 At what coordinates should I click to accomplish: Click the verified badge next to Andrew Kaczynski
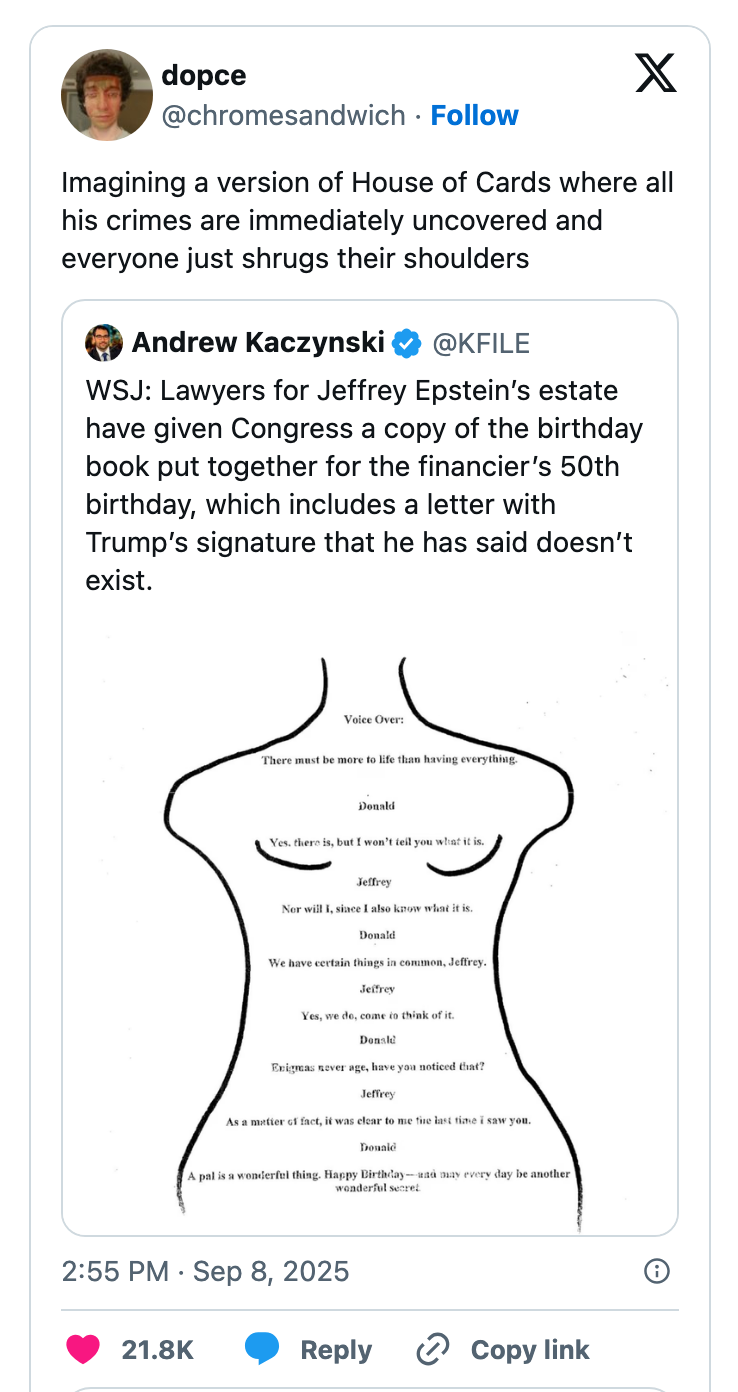point(405,343)
